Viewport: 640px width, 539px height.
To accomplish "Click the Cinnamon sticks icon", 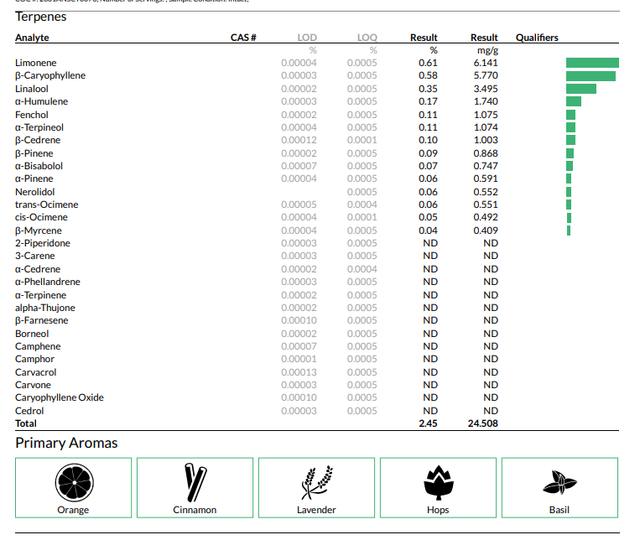I will coord(196,482).
